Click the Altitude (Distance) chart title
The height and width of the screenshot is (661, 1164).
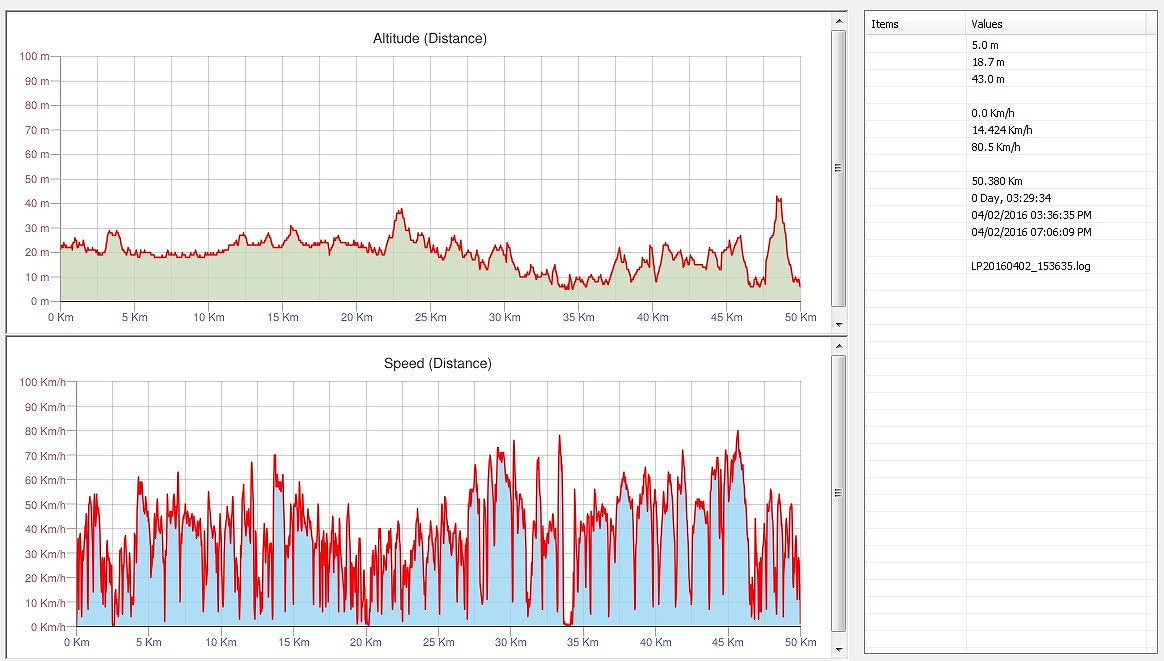point(430,39)
